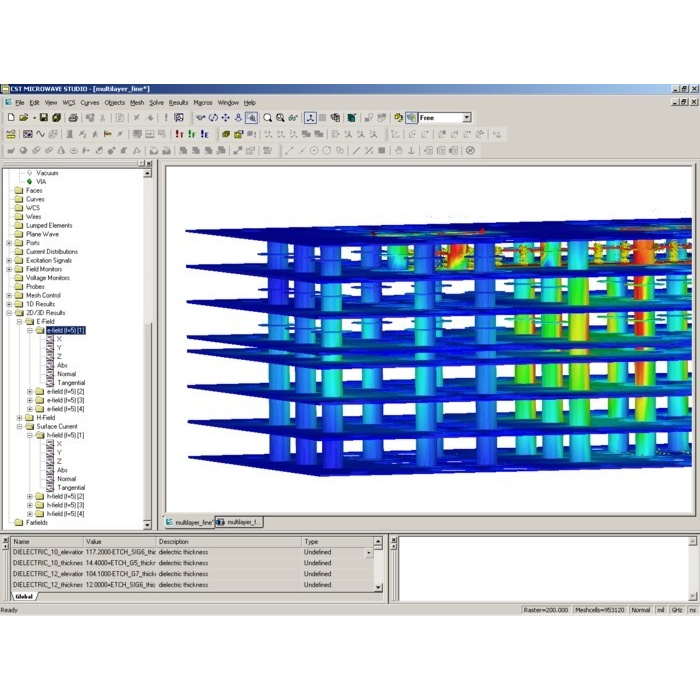The height and width of the screenshot is (700, 700).
Task: Click the red-green transient solver icon
Action: pyautogui.click(x=179, y=134)
